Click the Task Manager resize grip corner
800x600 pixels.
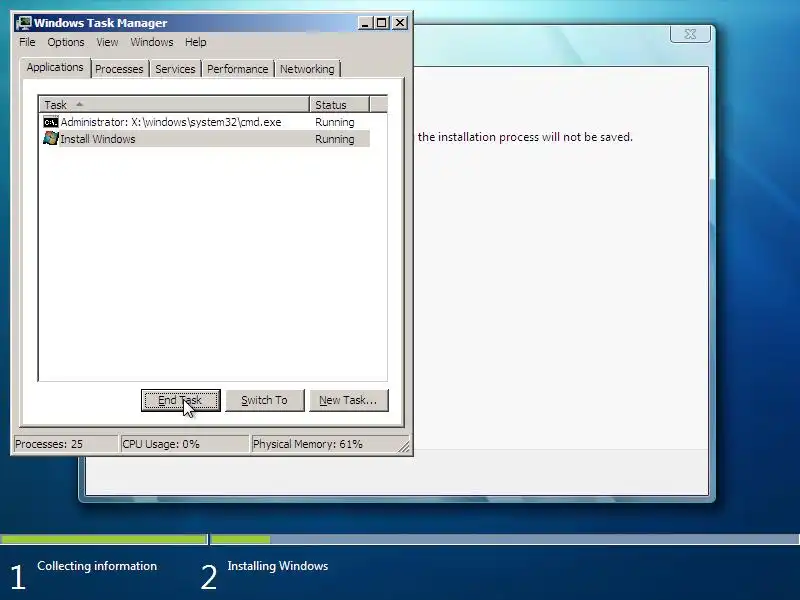[404, 447]
